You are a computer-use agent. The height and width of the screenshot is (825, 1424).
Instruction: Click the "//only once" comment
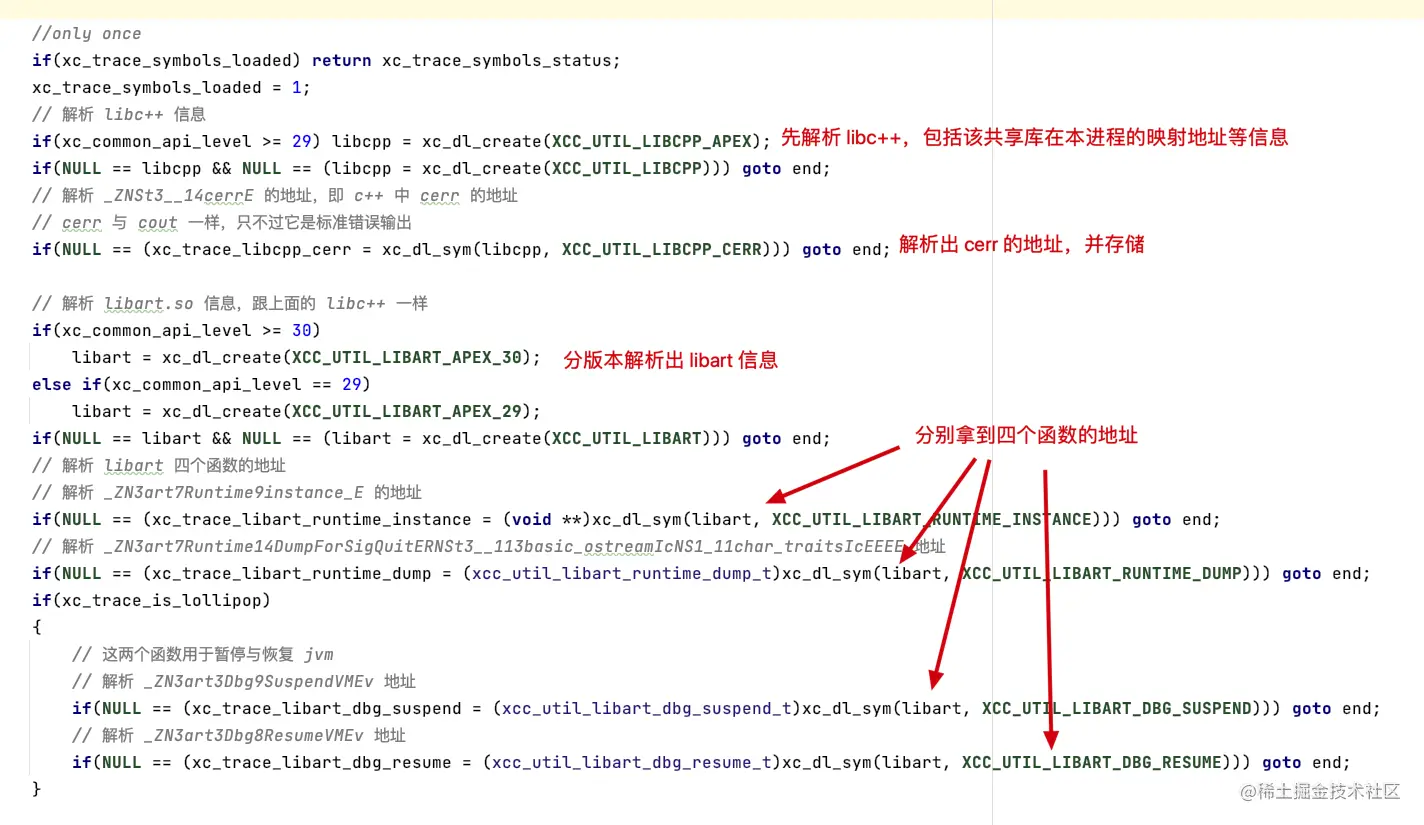(86, 34)
